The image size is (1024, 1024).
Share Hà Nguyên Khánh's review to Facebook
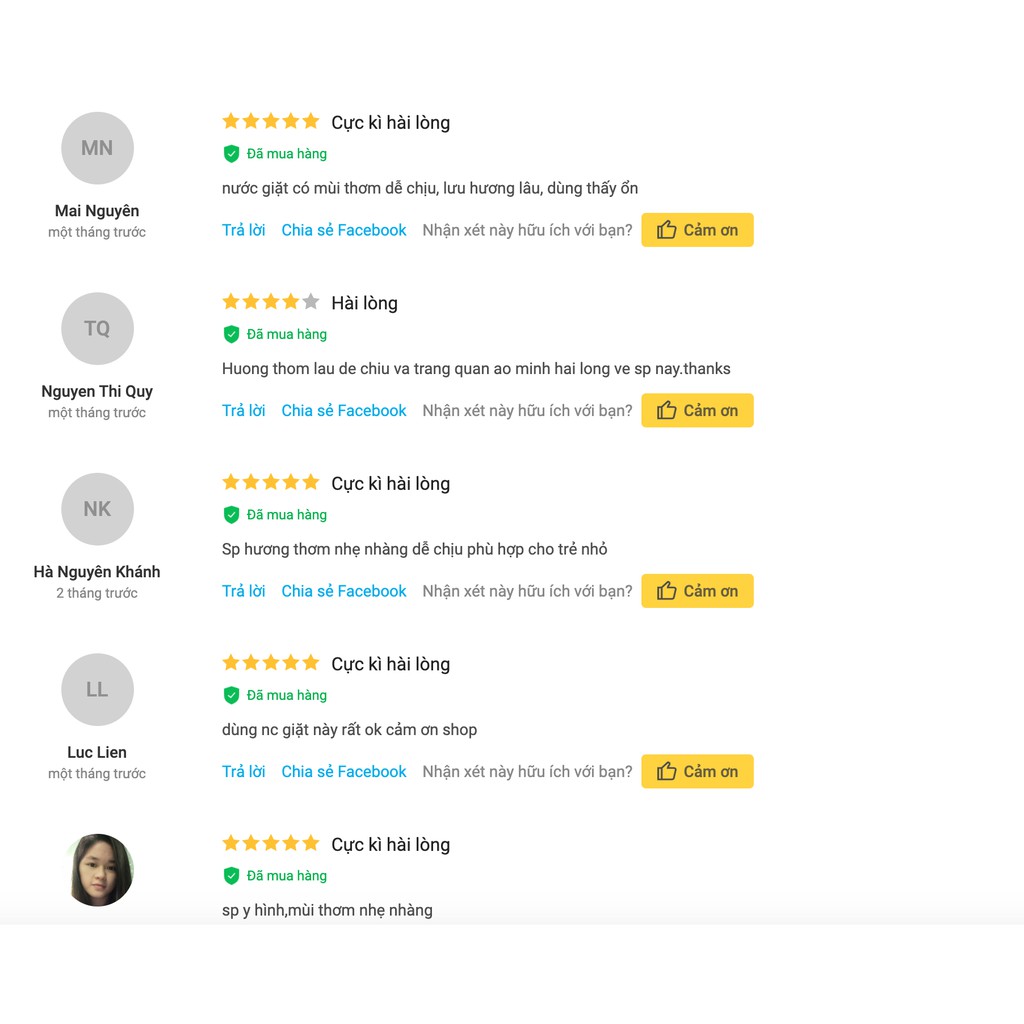pyautogui.click(x=344, y=591)
